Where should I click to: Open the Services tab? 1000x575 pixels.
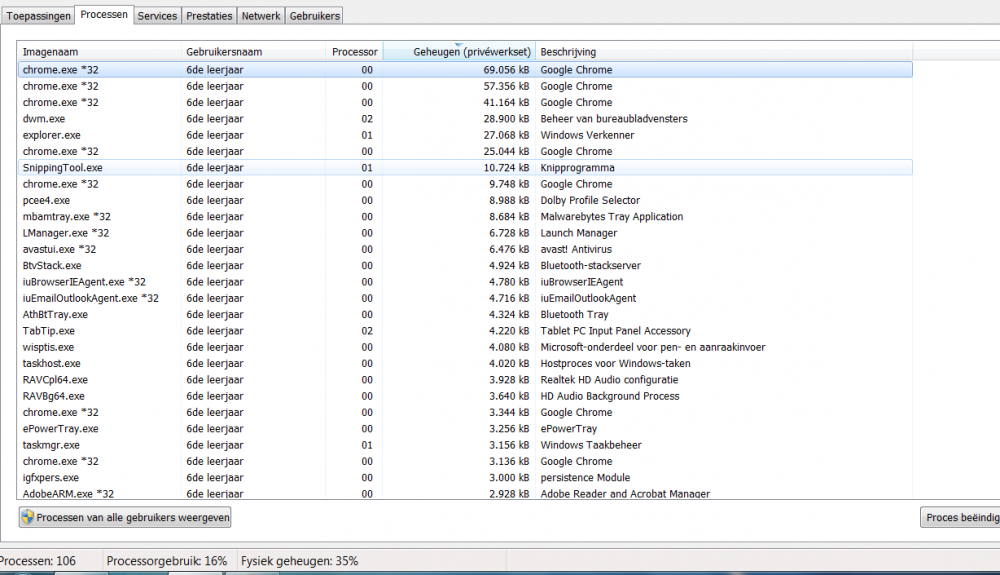point(157,16)
